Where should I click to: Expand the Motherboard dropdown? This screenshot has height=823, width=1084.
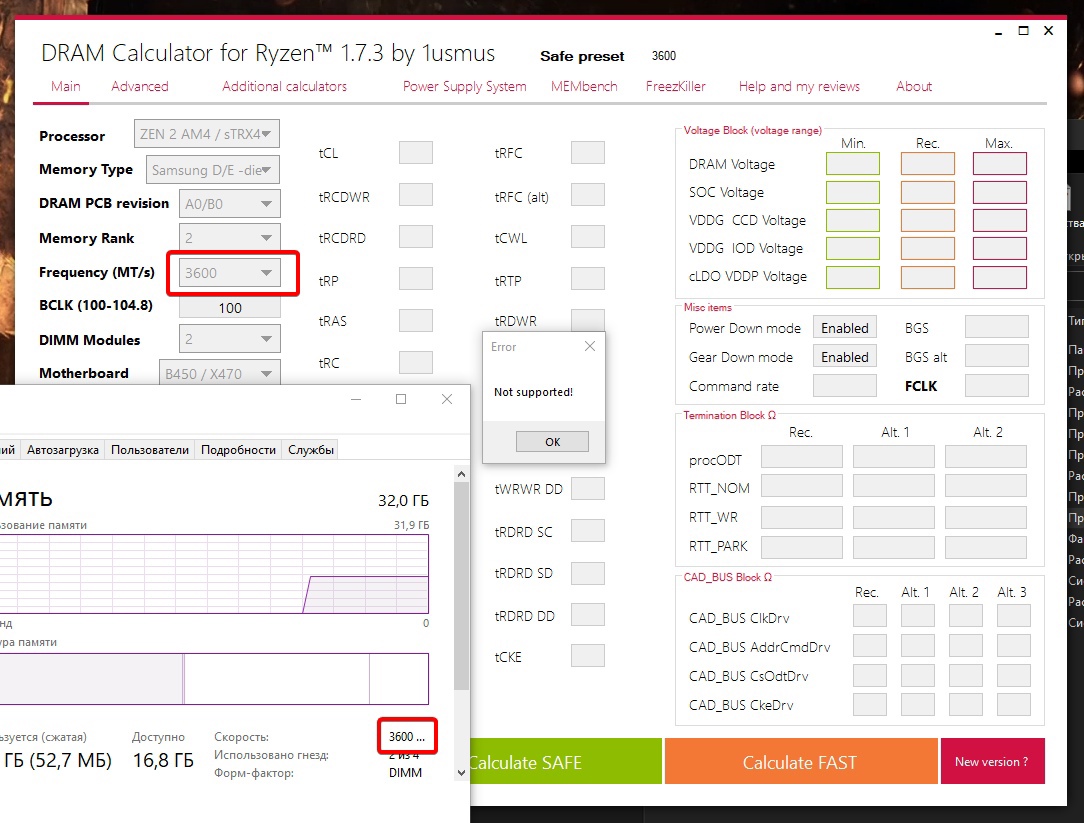point(220,373)
